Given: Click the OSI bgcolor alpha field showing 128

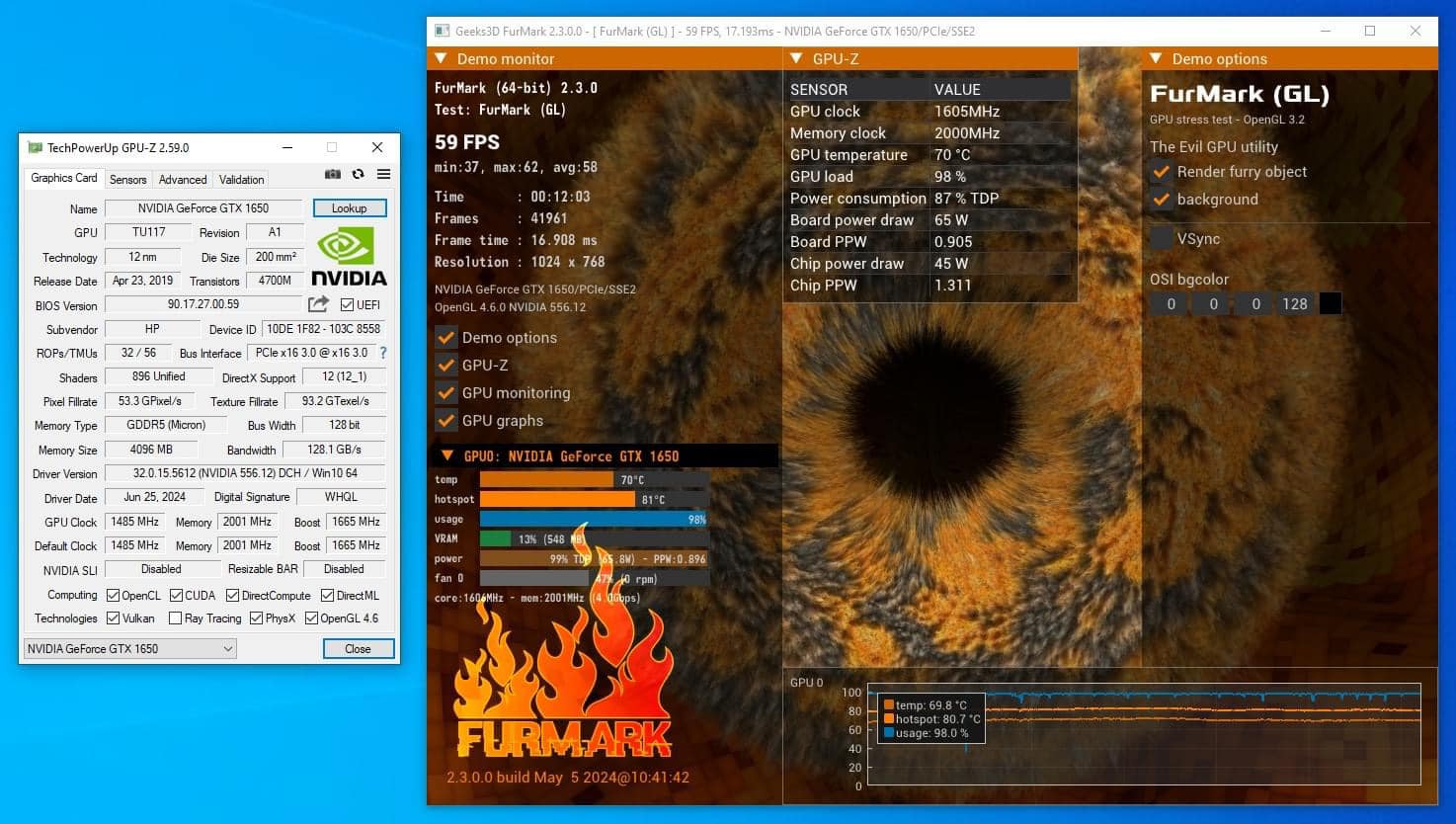Looking at the screenshot, I should 1294,304.
